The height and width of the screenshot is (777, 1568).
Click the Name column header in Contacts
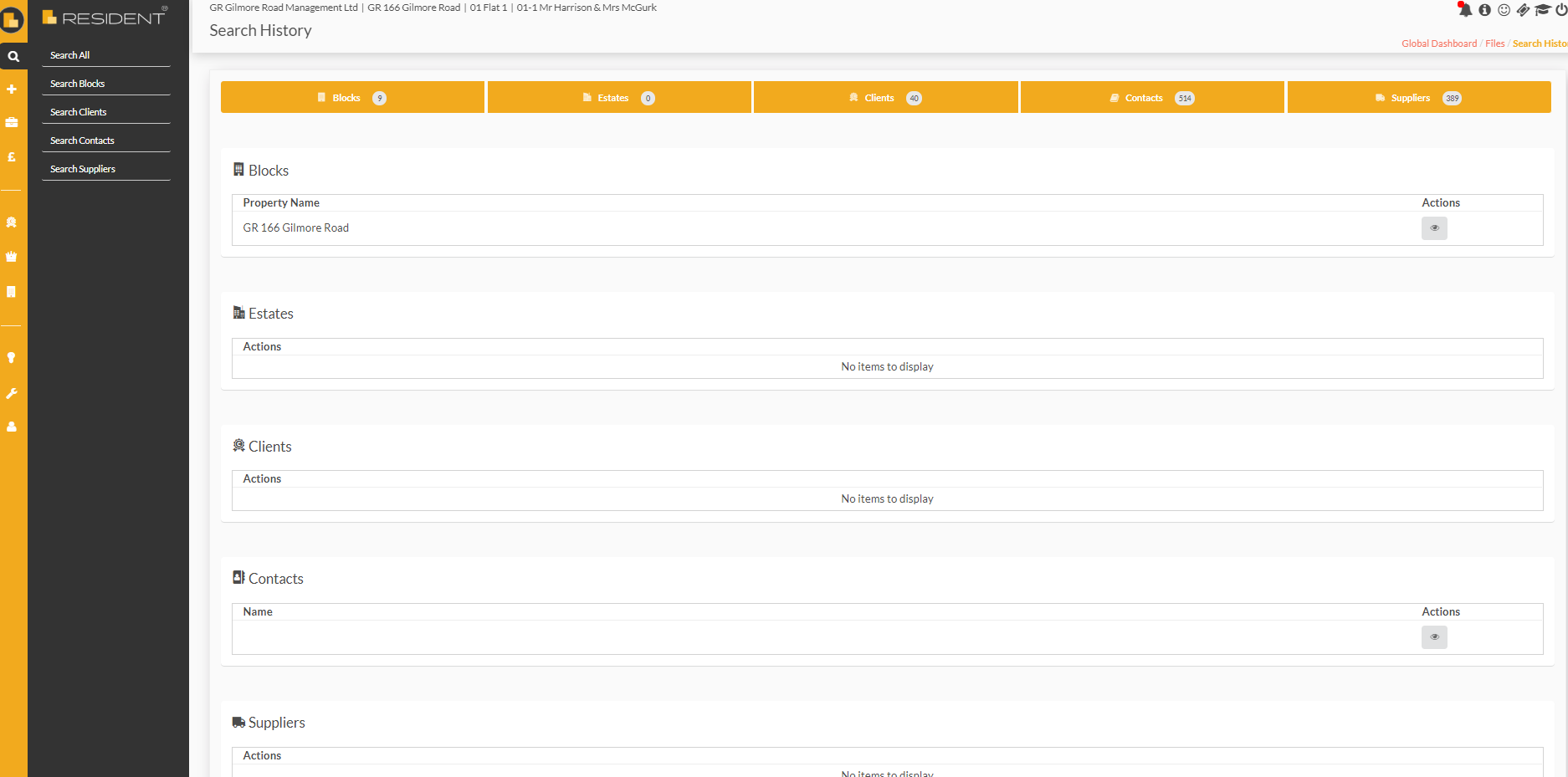(x=258, y=611)
